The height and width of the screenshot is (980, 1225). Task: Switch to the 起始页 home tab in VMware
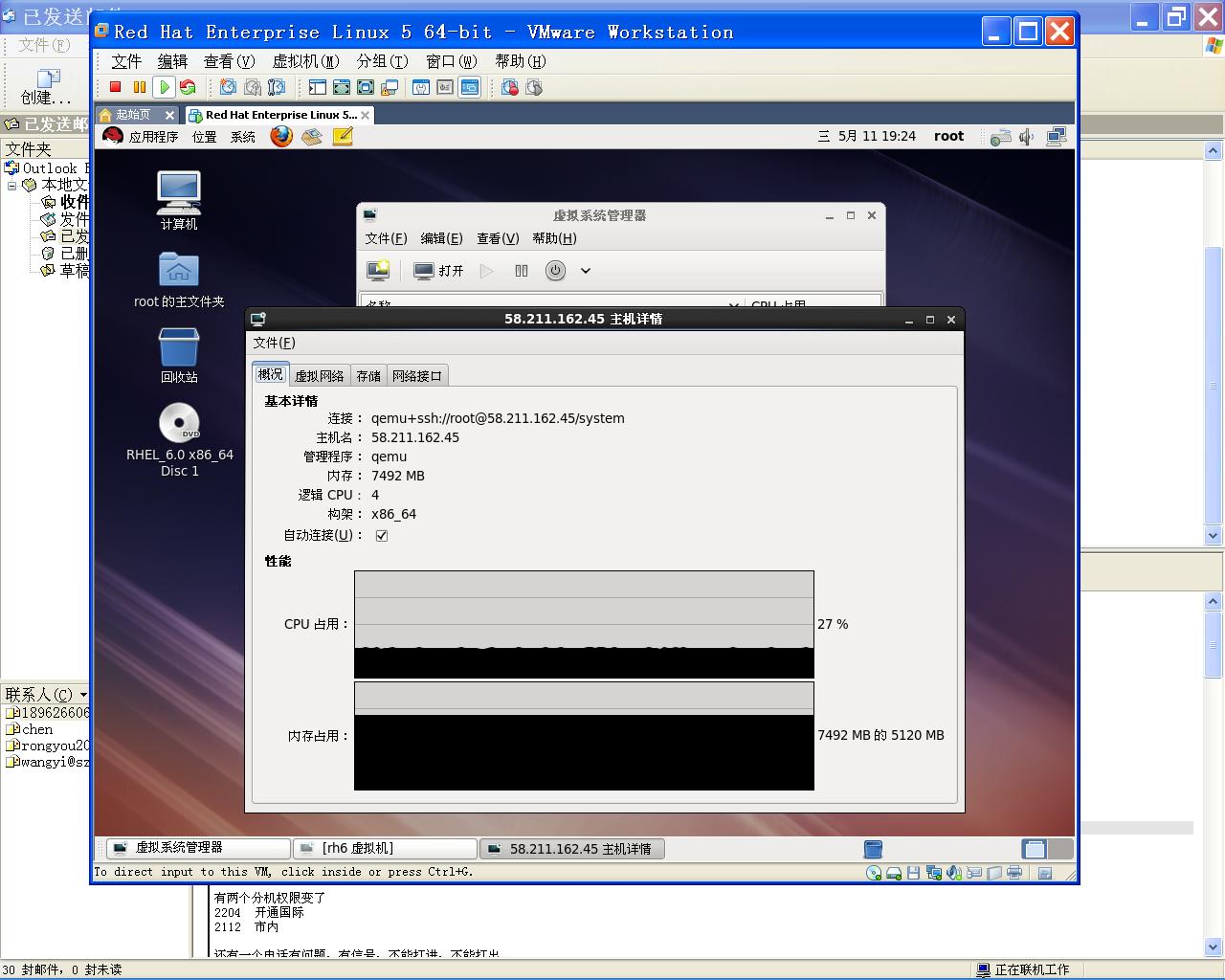133,115
